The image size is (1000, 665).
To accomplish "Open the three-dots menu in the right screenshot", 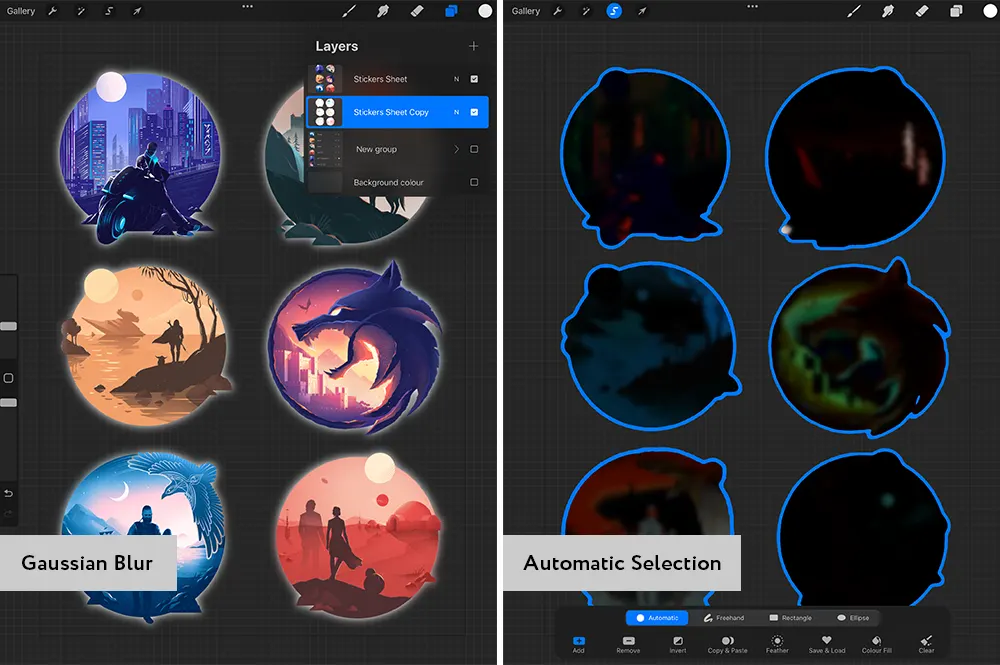I will coord(753,6).
